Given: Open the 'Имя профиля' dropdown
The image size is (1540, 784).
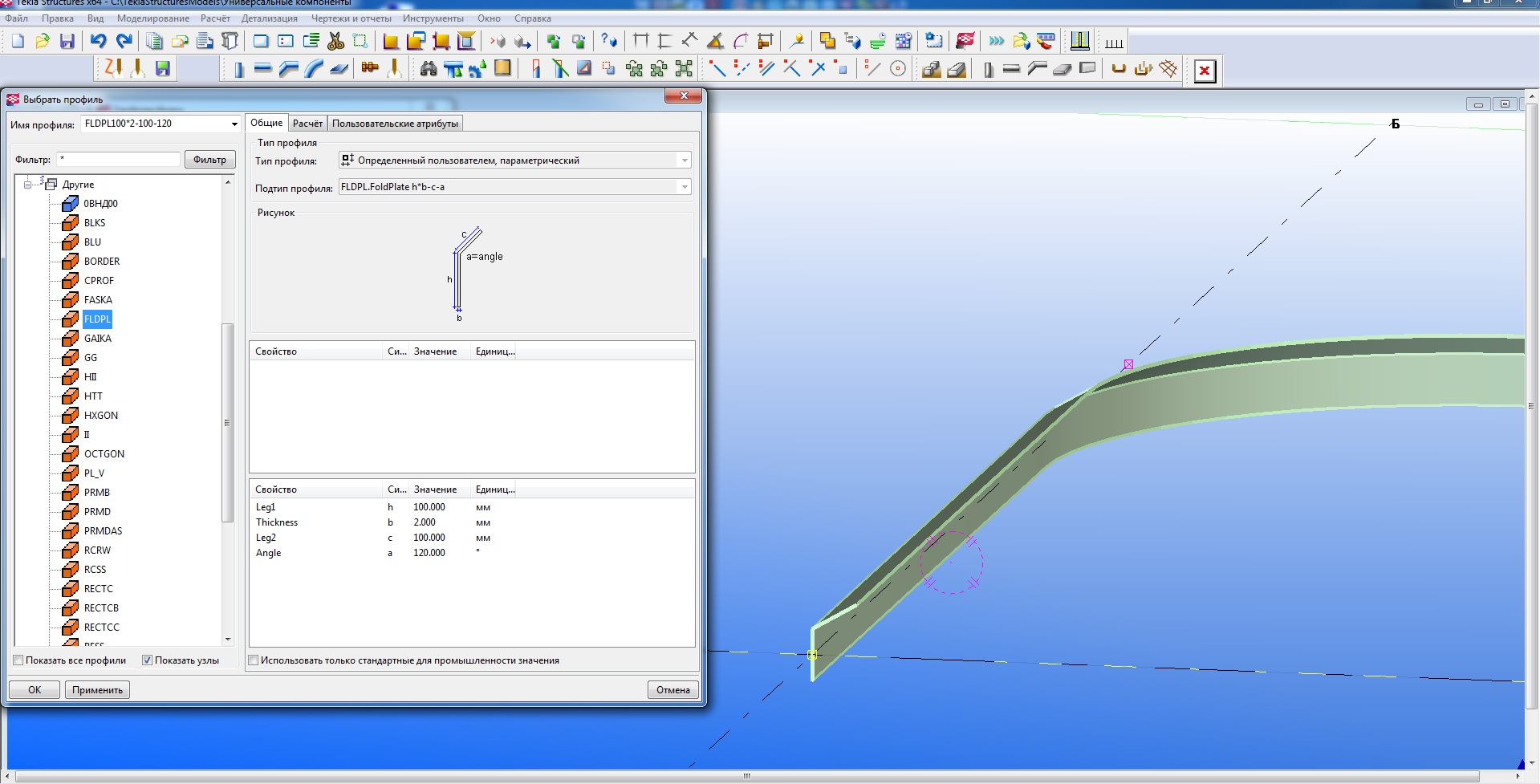Looking at the screenshot, I should pyautogui.click(x=234, y=124).
